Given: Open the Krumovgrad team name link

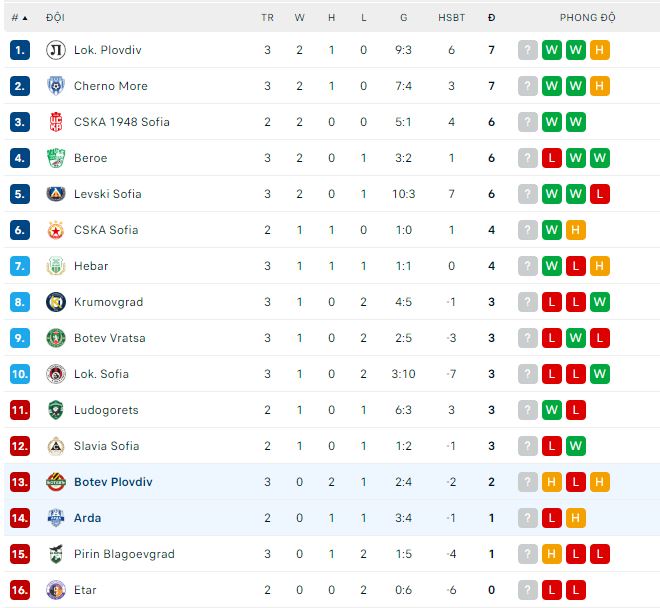Looking at the screenshot, I should coord(109,302).
